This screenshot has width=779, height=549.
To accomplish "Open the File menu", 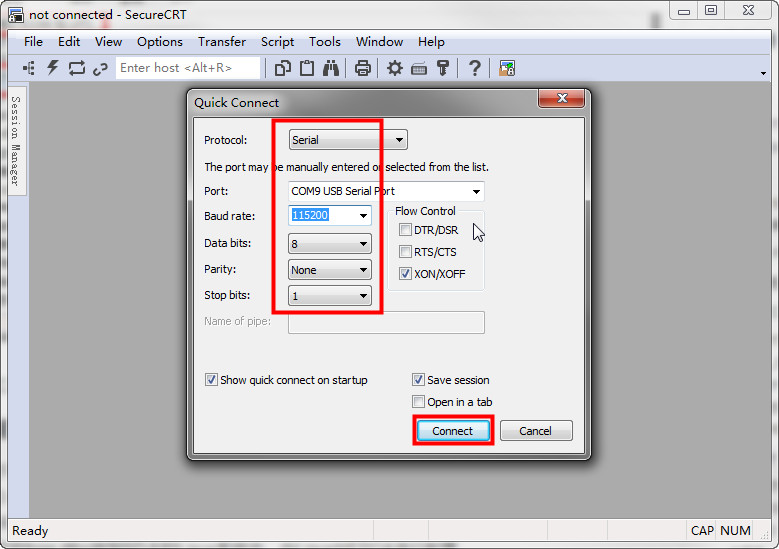I will [x=33, y=42].
